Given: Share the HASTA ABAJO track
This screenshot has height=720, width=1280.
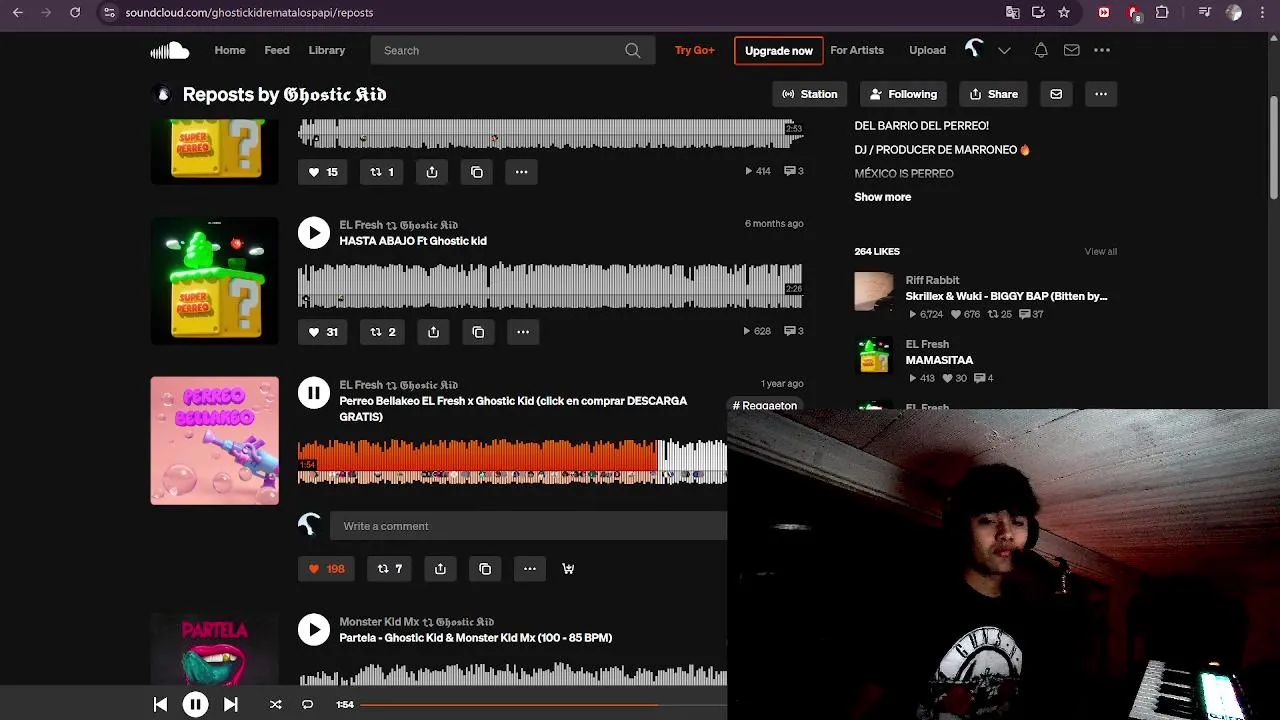Looking at the screenshot, I should pyautogui.click(x=433, y=332).
